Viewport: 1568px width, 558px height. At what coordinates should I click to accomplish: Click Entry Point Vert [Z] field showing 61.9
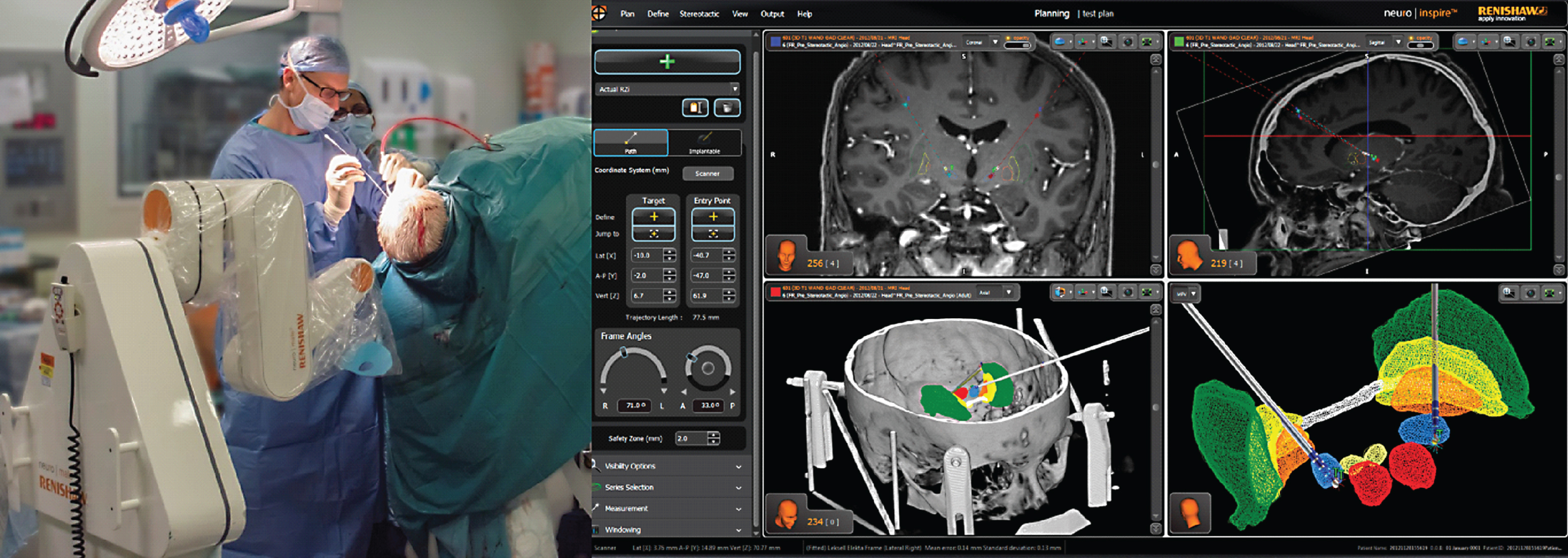[706, 295]
